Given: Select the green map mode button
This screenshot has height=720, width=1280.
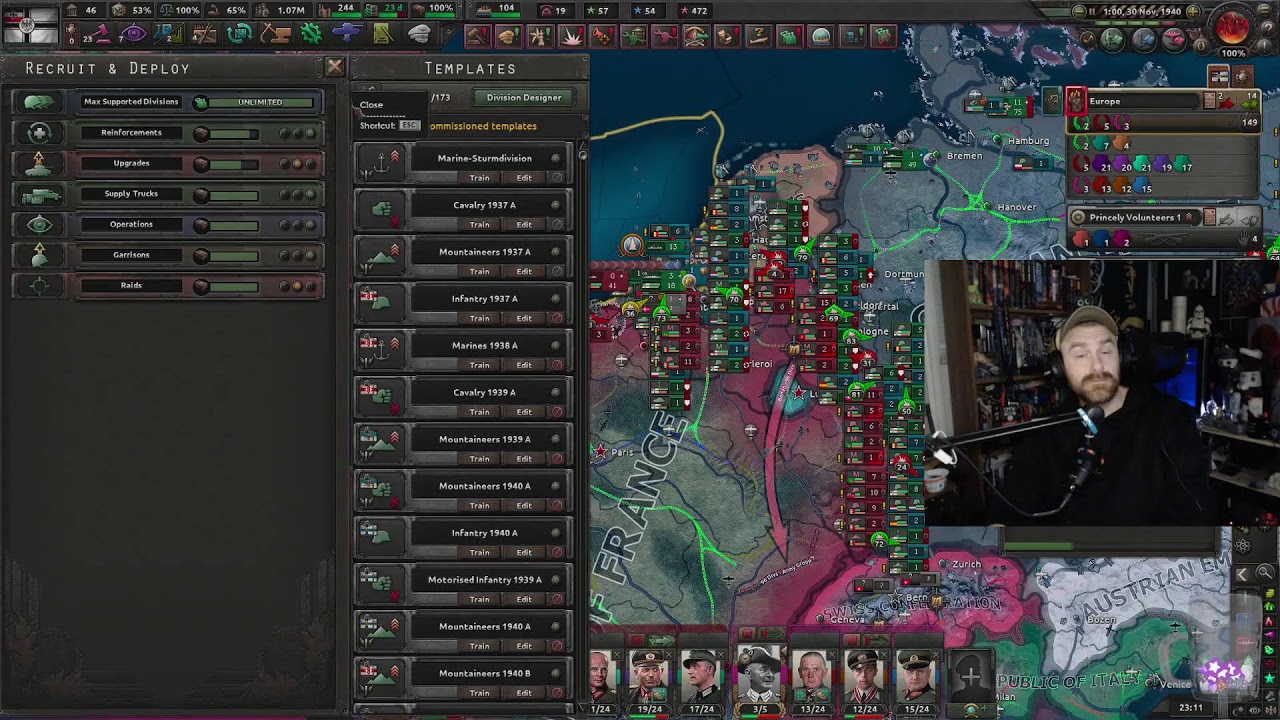Looking at the screenshot, I should point(1112,40).
